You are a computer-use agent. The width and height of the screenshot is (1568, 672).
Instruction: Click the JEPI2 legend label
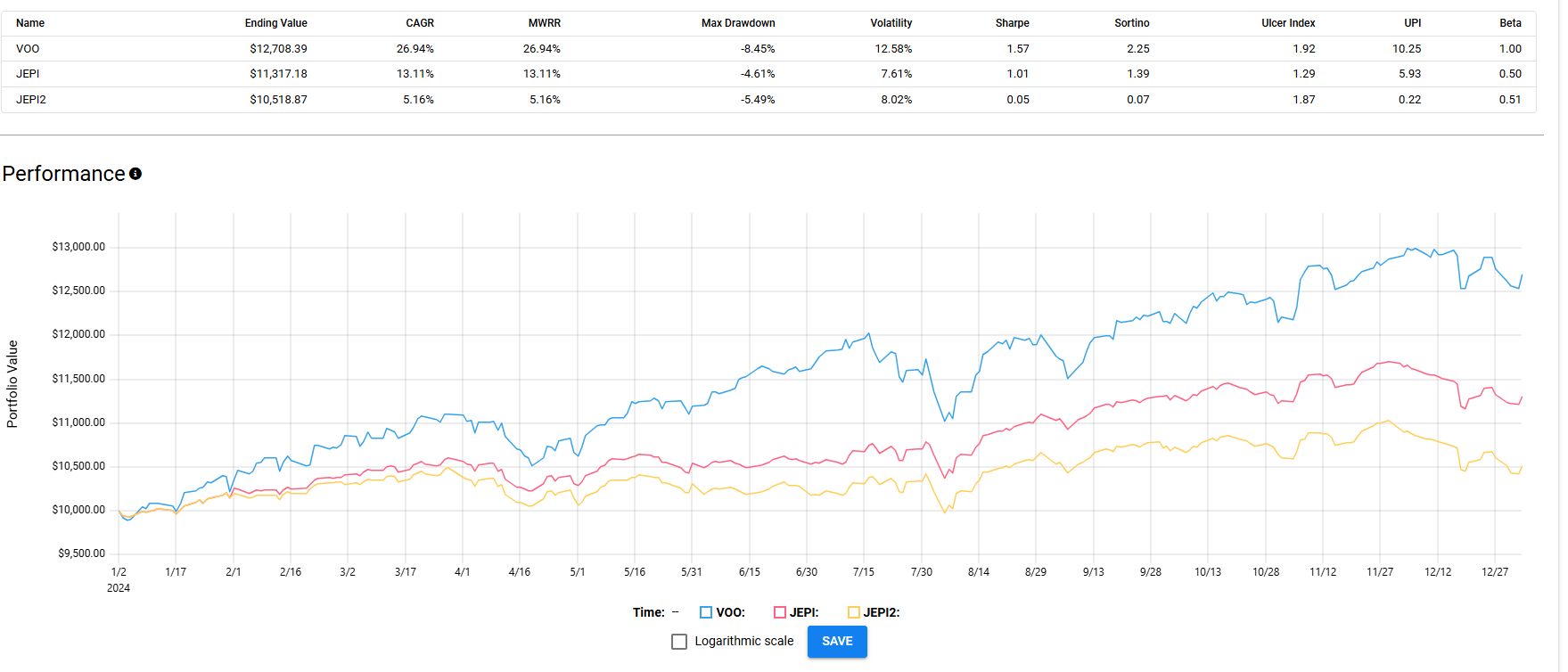882,612
